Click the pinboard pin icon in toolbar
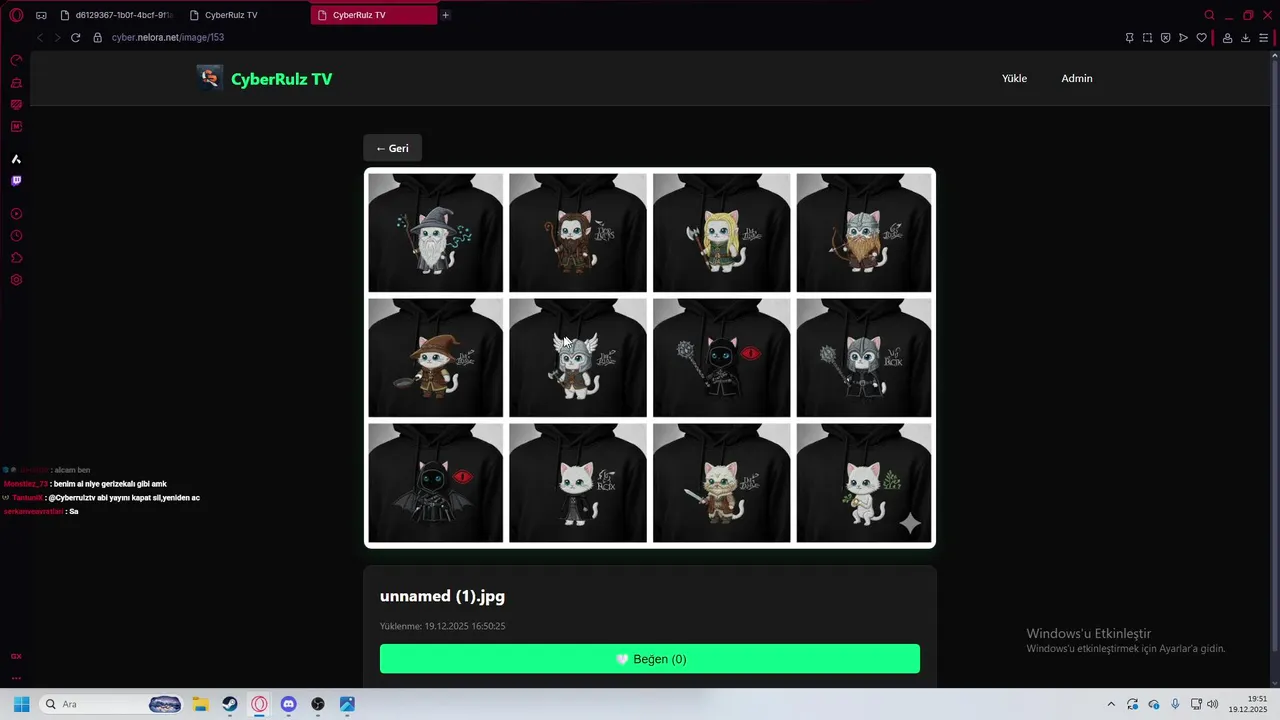This screenshot has height=720, width=1280. (1129, 38)
